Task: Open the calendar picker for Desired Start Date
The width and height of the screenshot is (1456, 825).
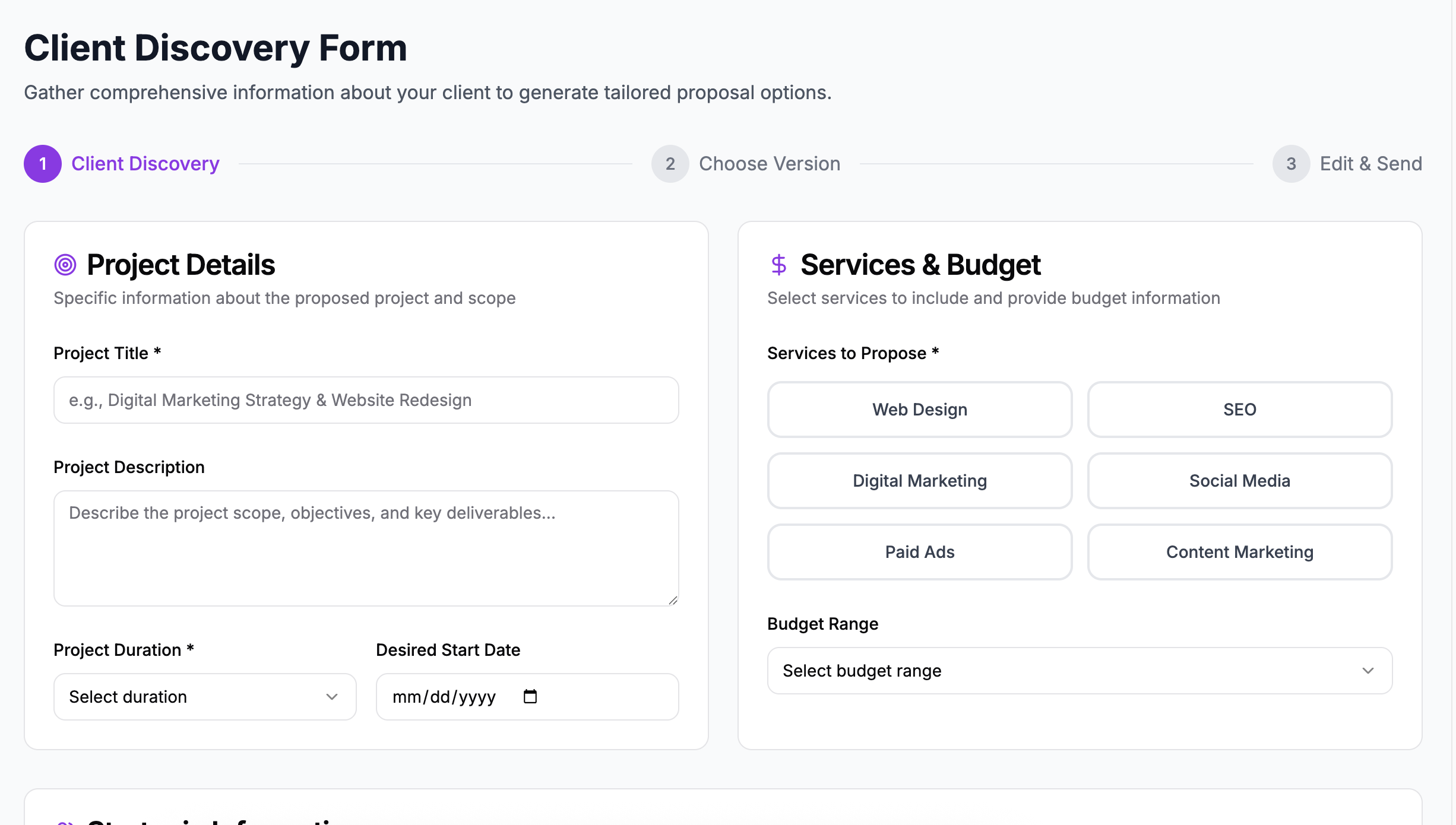Action: 530,696
